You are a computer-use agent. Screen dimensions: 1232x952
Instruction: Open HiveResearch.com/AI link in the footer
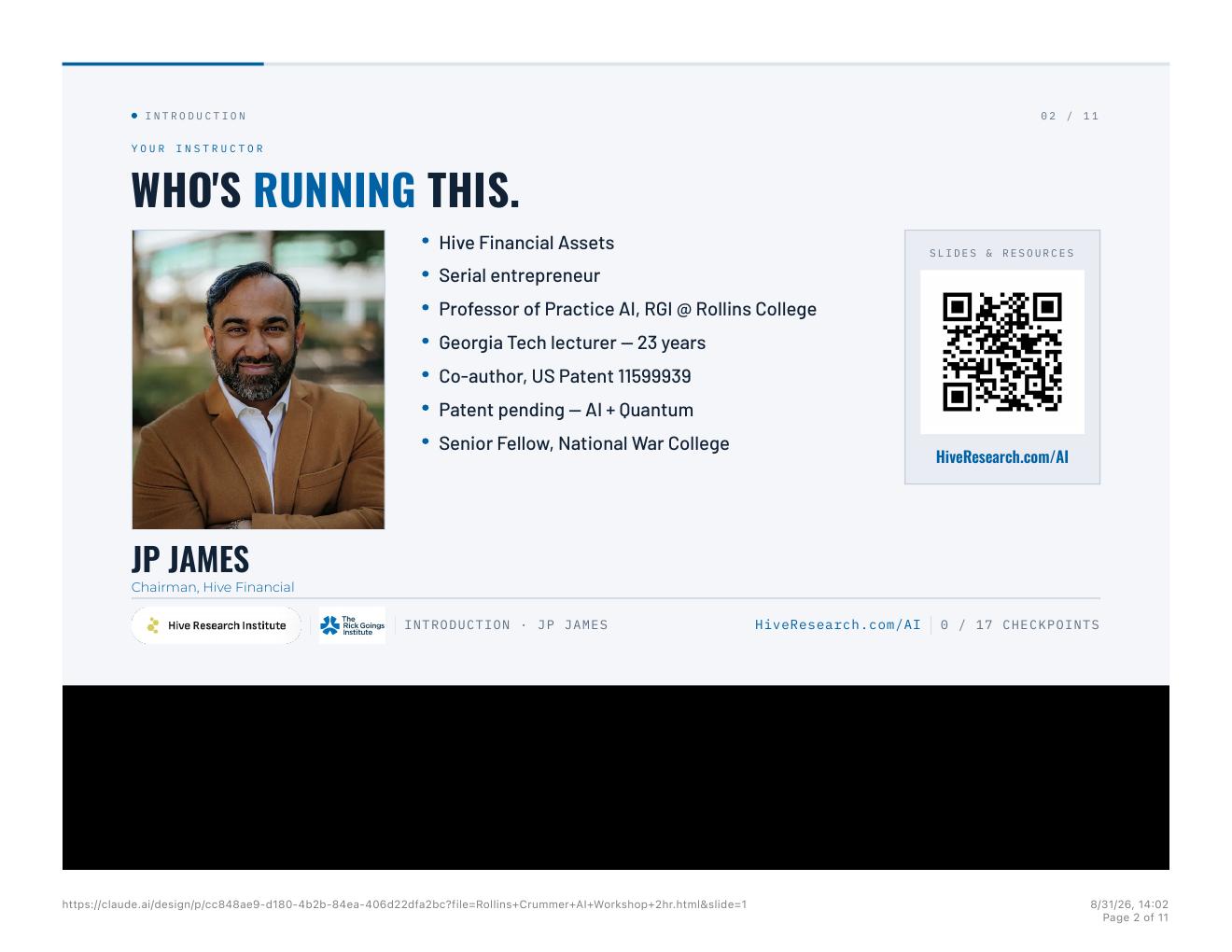click(x=838, y=625)
